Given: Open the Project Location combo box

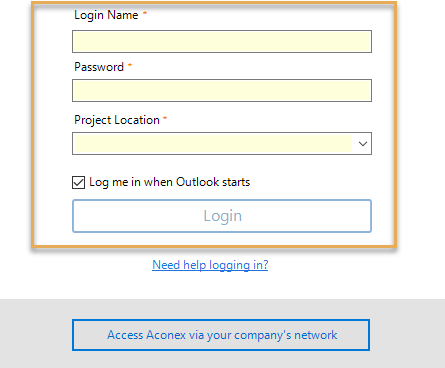Looking at the screenshot, I should [x=222, y=144].
